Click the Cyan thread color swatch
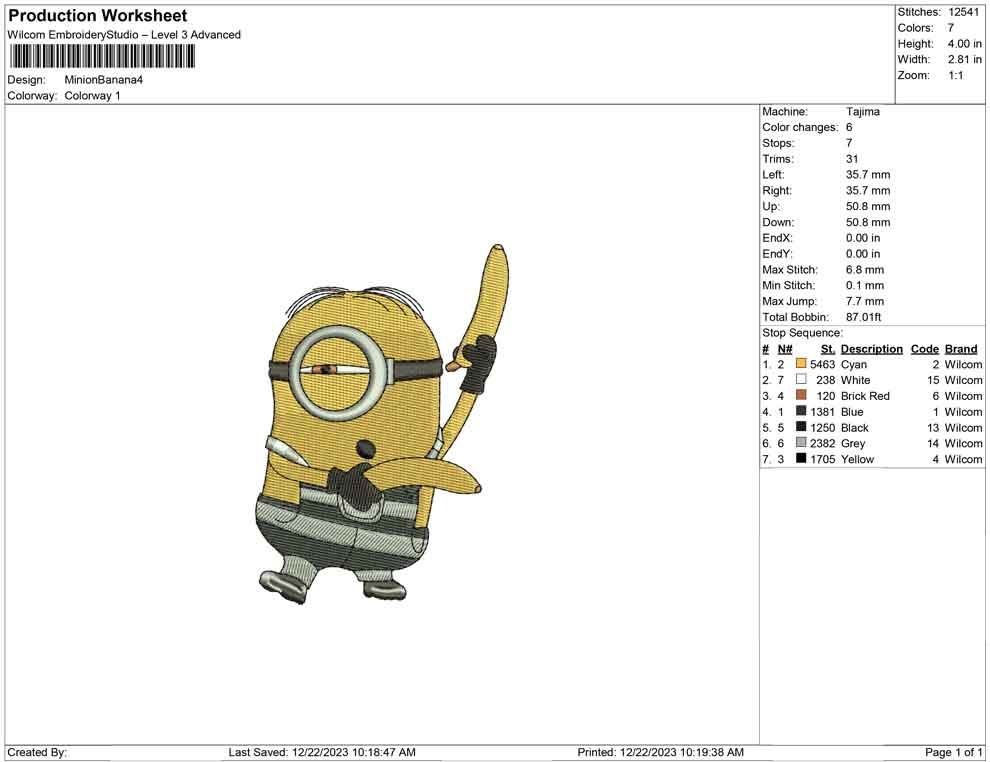 (801, 365)
